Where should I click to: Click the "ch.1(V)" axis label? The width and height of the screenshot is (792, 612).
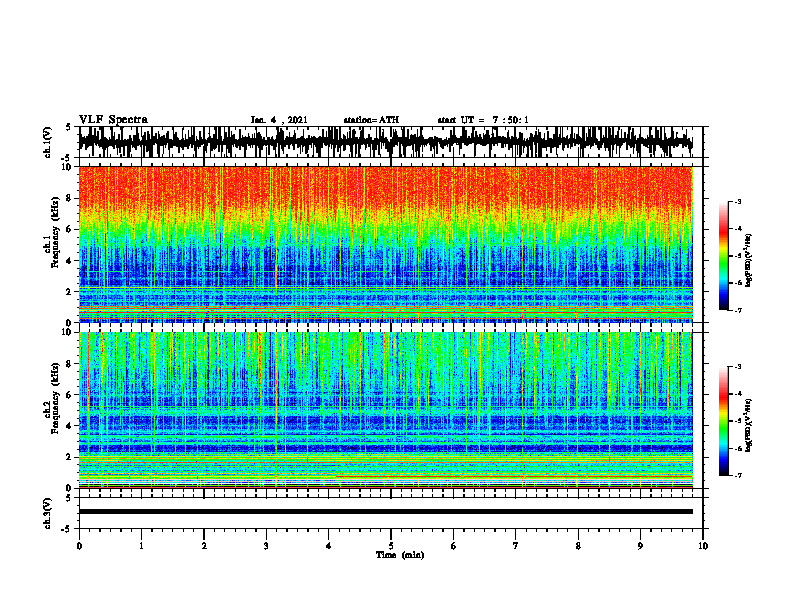click(x=47, y=142)
